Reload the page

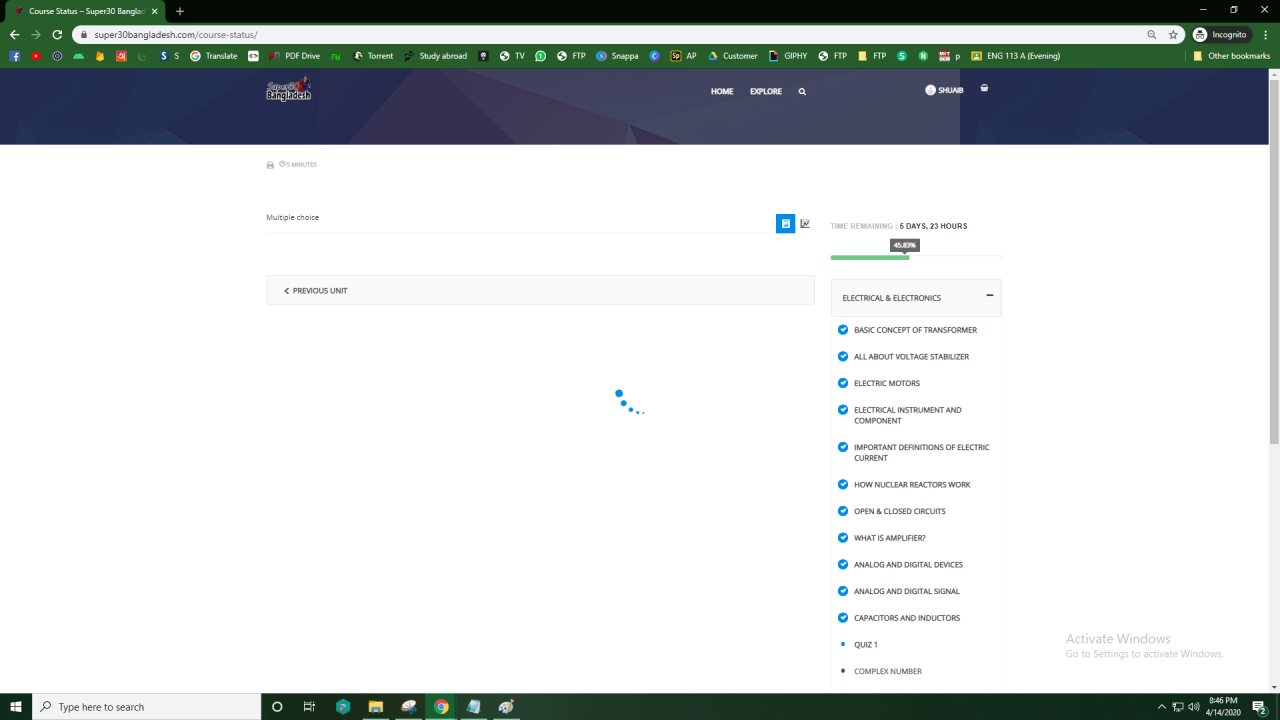(x=57, y=34)
